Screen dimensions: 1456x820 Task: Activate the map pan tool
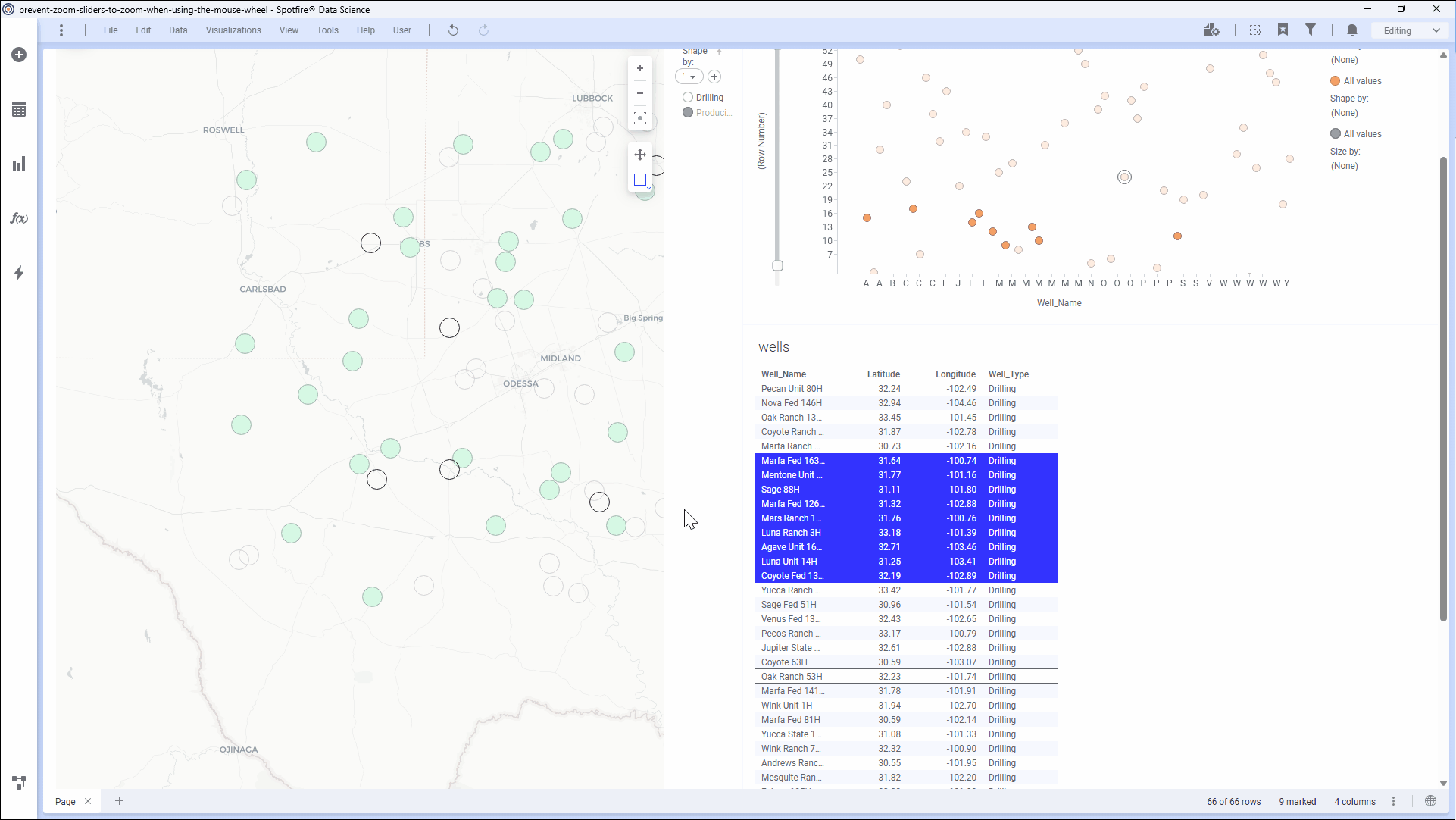640,155
